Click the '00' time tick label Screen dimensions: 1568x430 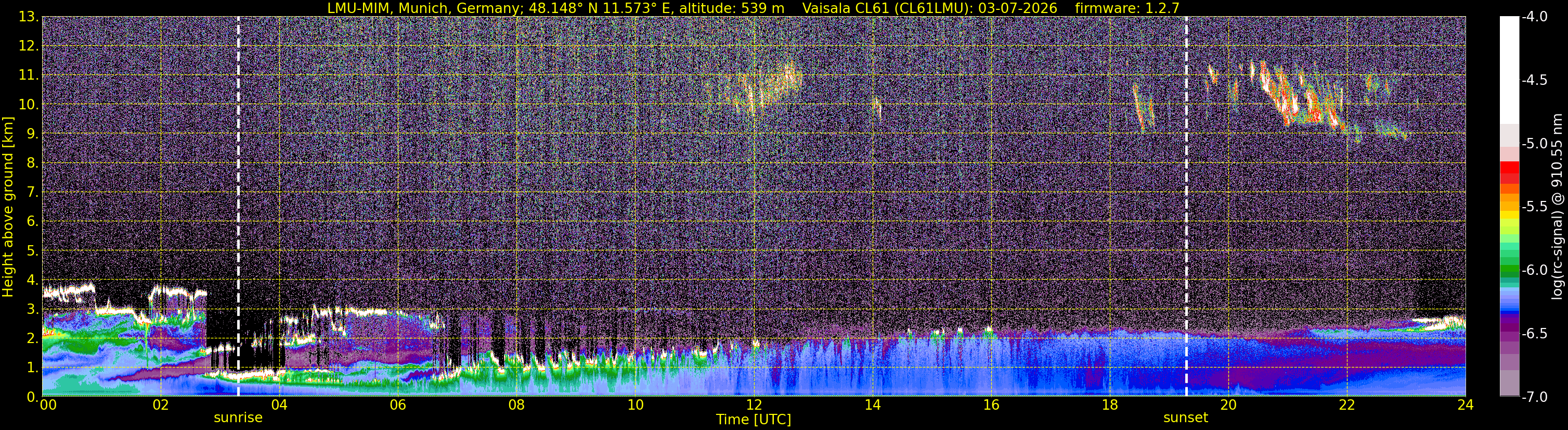point(48,404)
